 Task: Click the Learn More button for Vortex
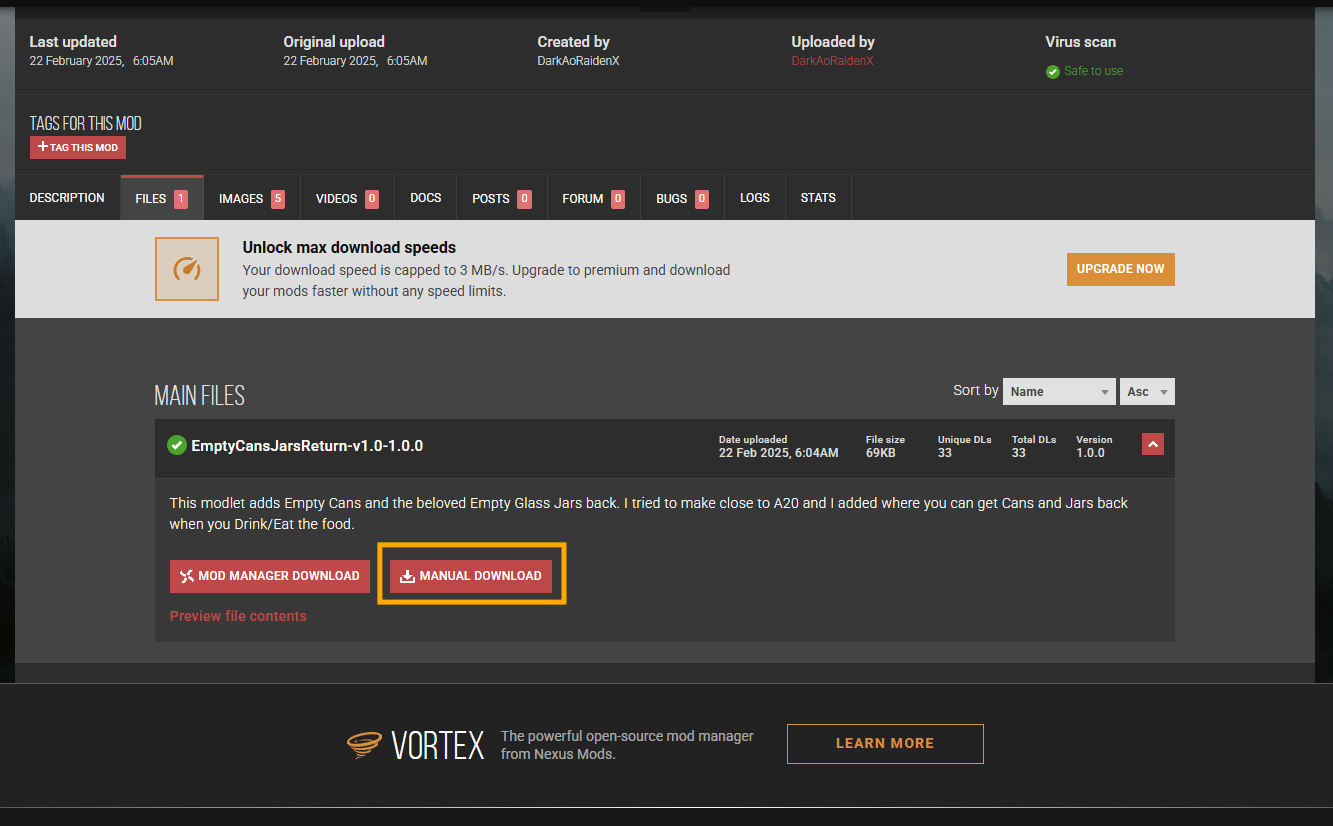885,744
